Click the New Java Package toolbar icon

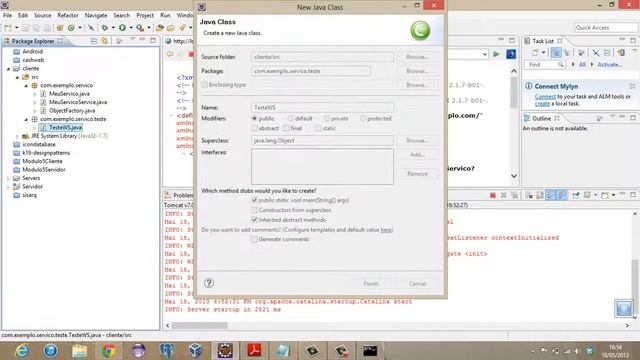click(60, 28)
